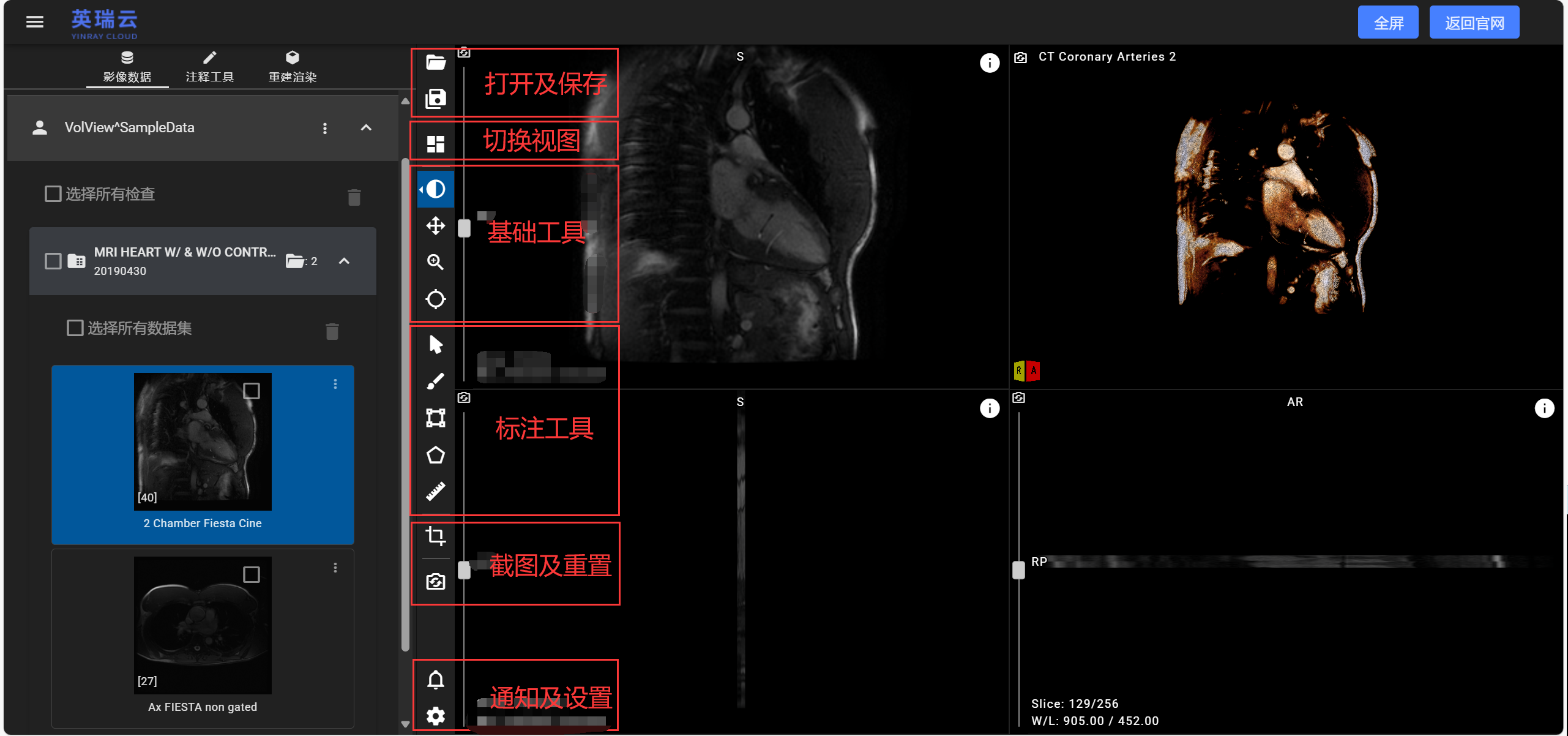
Task: Click the 英瑞云 Yinray Cloud logo
Action: (104, 23)
